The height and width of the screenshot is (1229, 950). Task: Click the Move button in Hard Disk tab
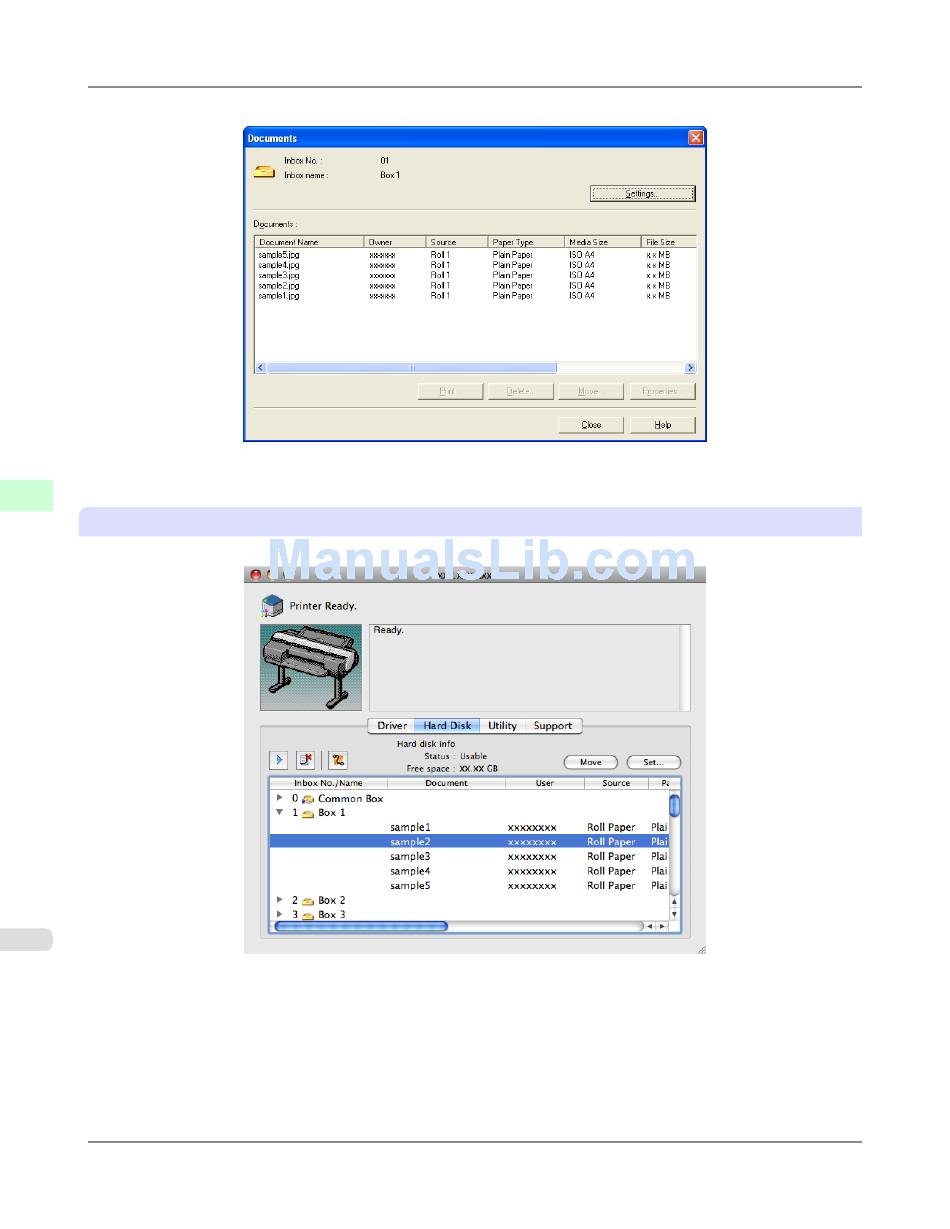point(590,762)
